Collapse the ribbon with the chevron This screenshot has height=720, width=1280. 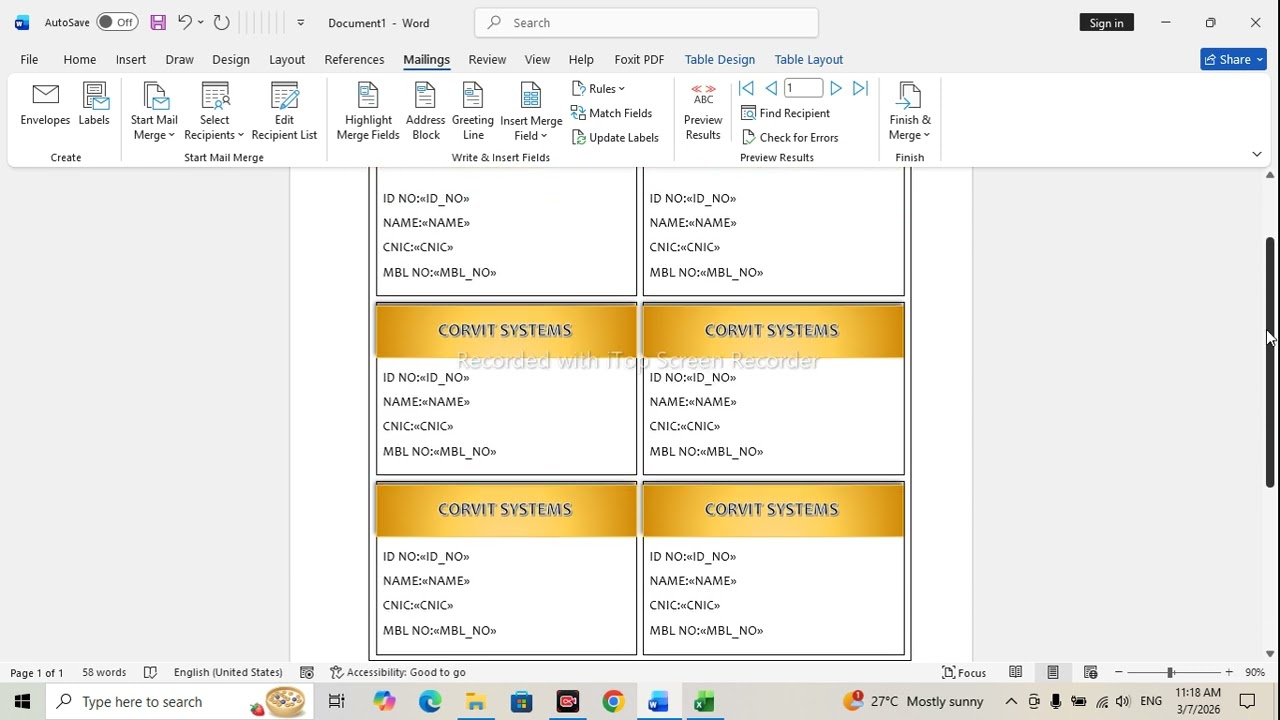pyautogui.click(x=1257, y=154)
